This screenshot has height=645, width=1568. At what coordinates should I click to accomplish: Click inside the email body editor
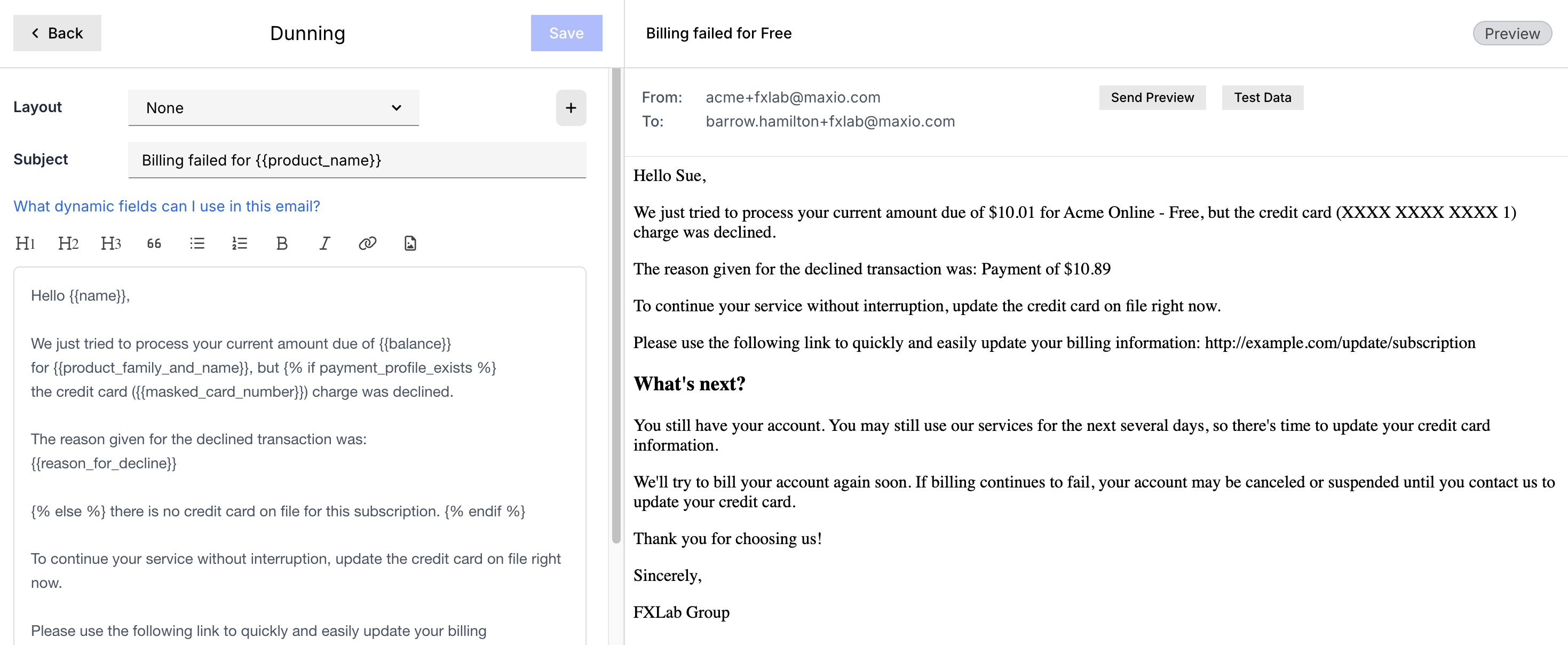(x=299, y=455)
